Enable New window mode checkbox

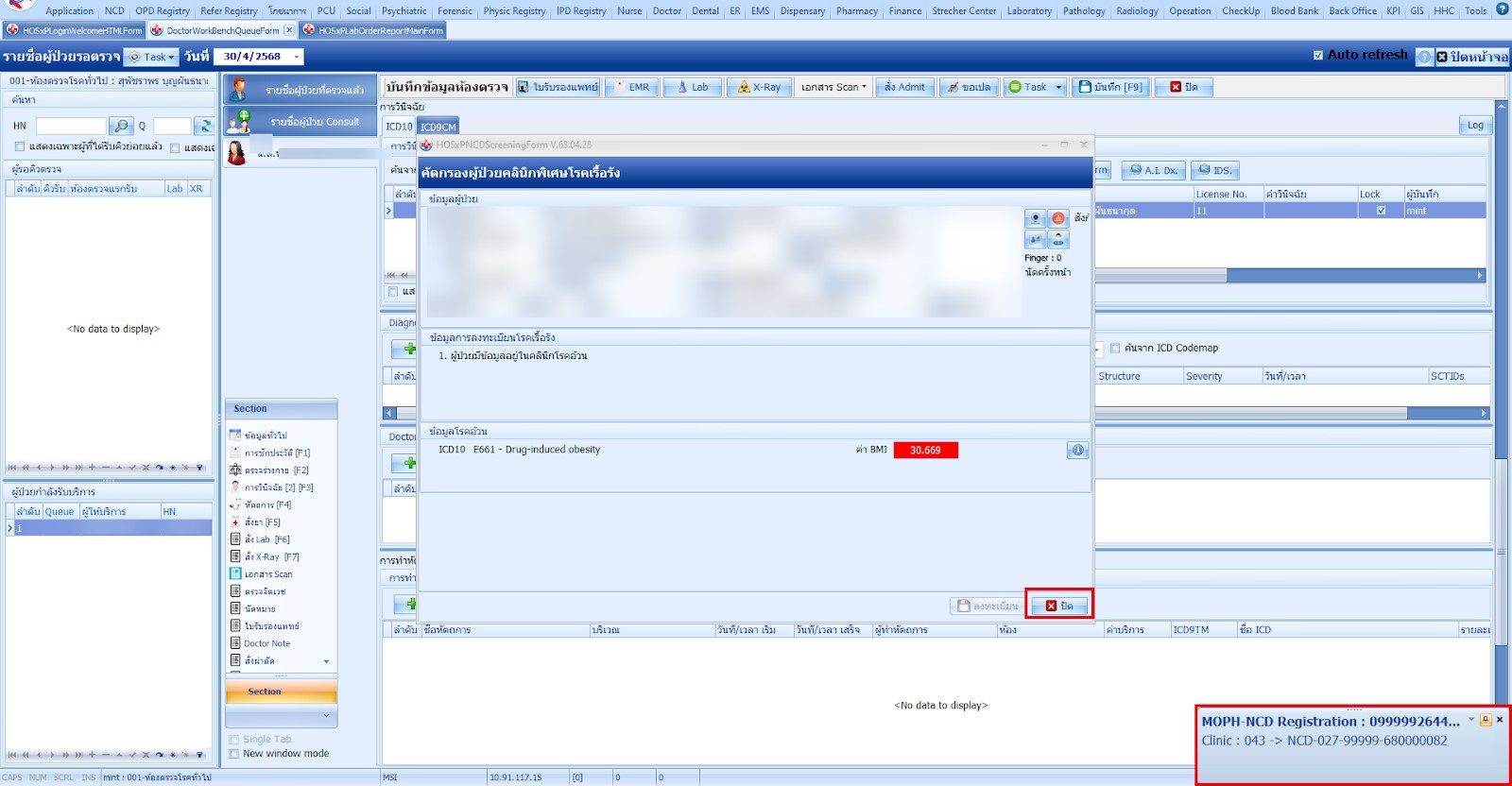234,754
